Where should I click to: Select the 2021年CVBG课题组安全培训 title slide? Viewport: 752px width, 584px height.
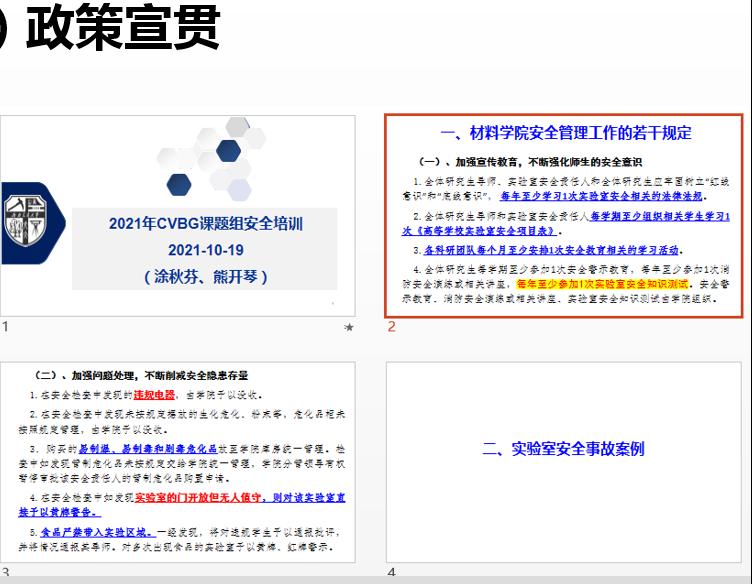(178, 215)
